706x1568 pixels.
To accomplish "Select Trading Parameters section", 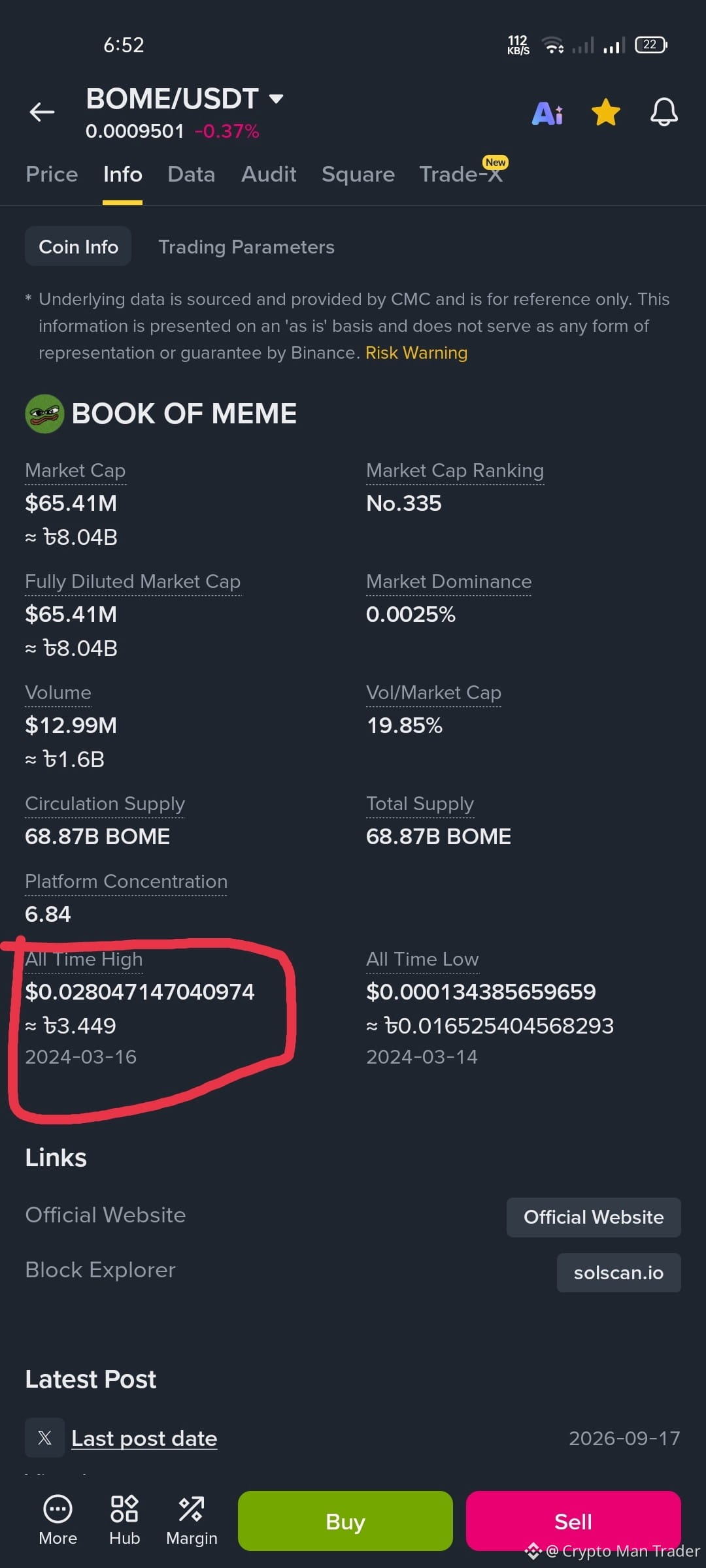I will [246, 247].
